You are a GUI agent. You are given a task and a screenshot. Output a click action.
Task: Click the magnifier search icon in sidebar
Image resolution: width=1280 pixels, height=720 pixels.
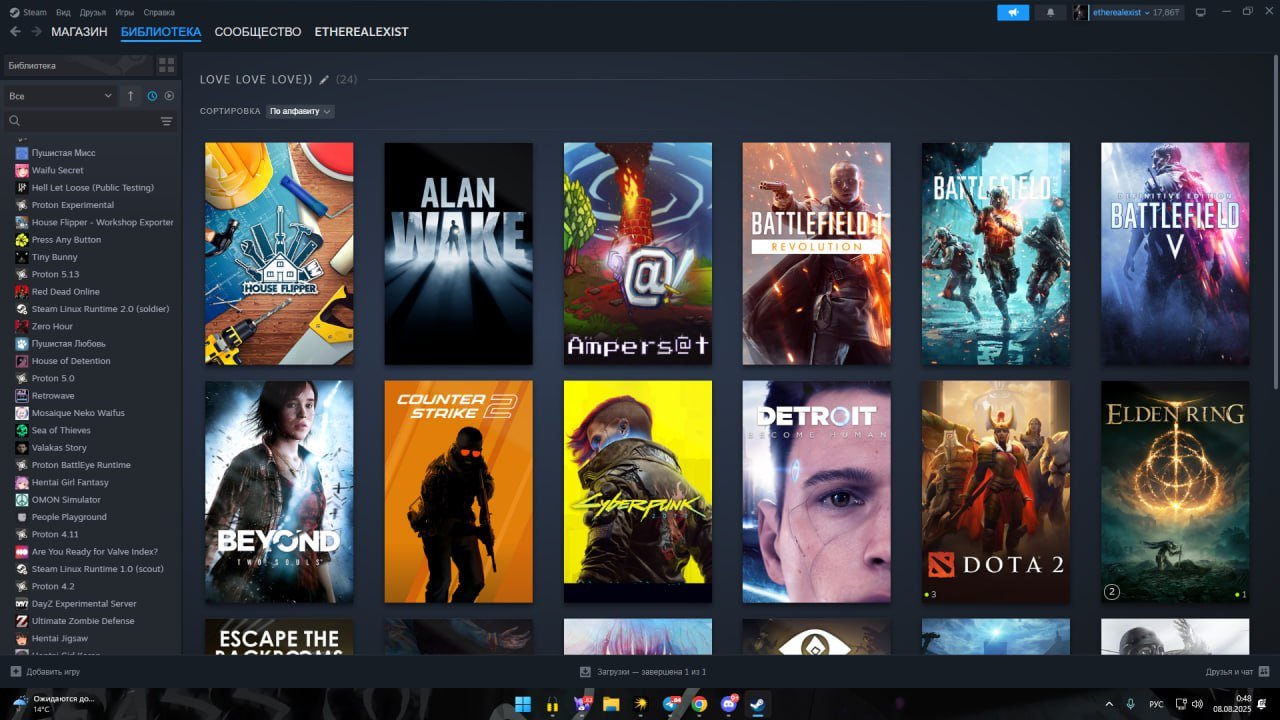click(14, 121)
